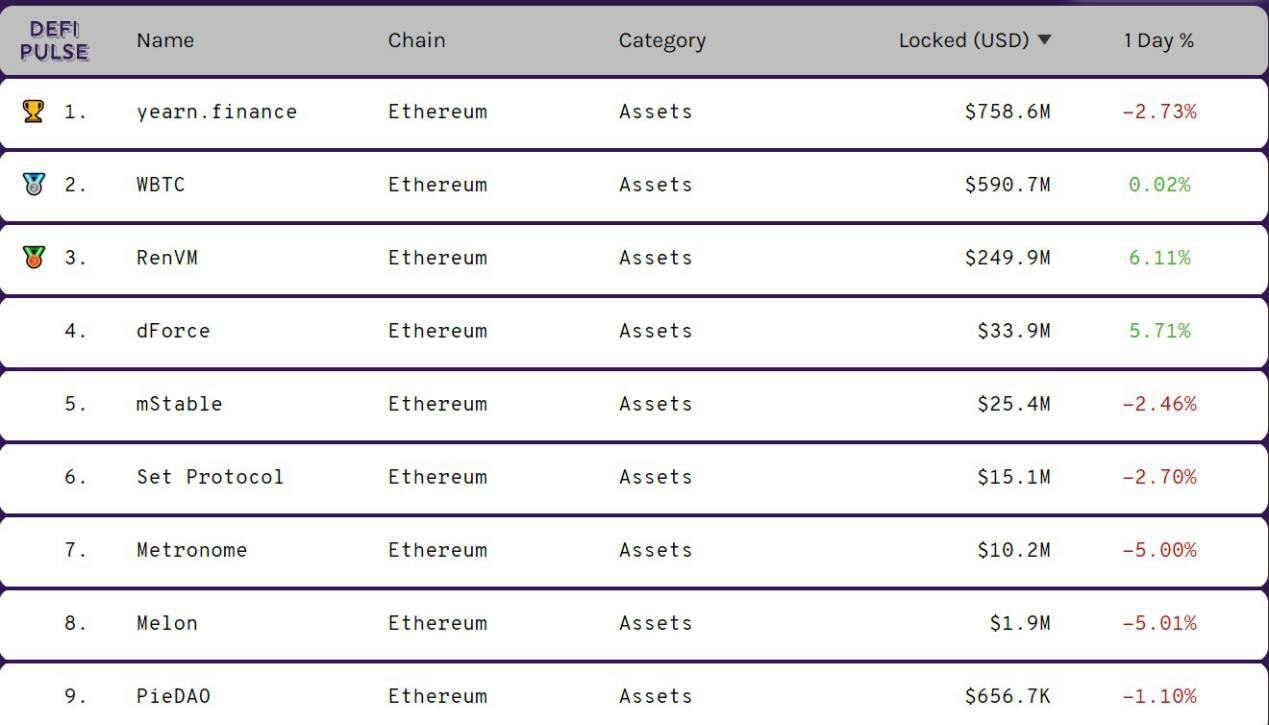
Task: Click RenVM's 6.11% daily change
Action: point(1159,258)
